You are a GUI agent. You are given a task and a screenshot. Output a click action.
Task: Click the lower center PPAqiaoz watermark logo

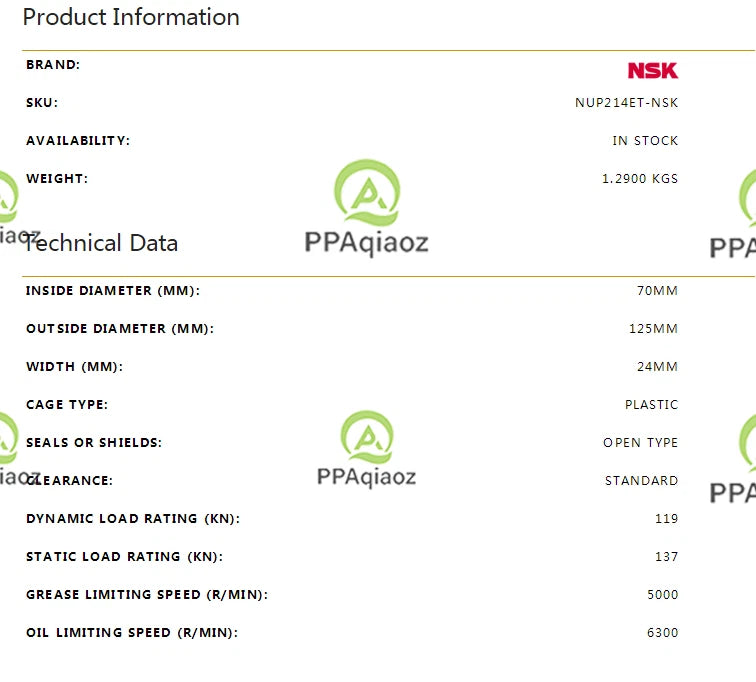[366, 449]
